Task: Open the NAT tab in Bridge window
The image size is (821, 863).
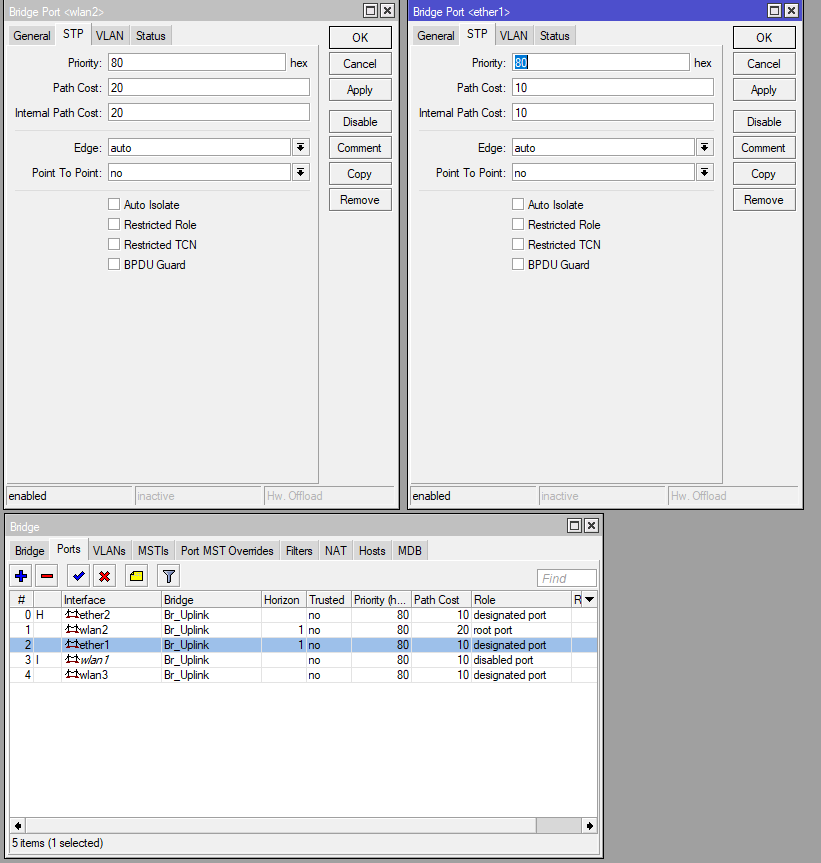Action: click(336, 551)
